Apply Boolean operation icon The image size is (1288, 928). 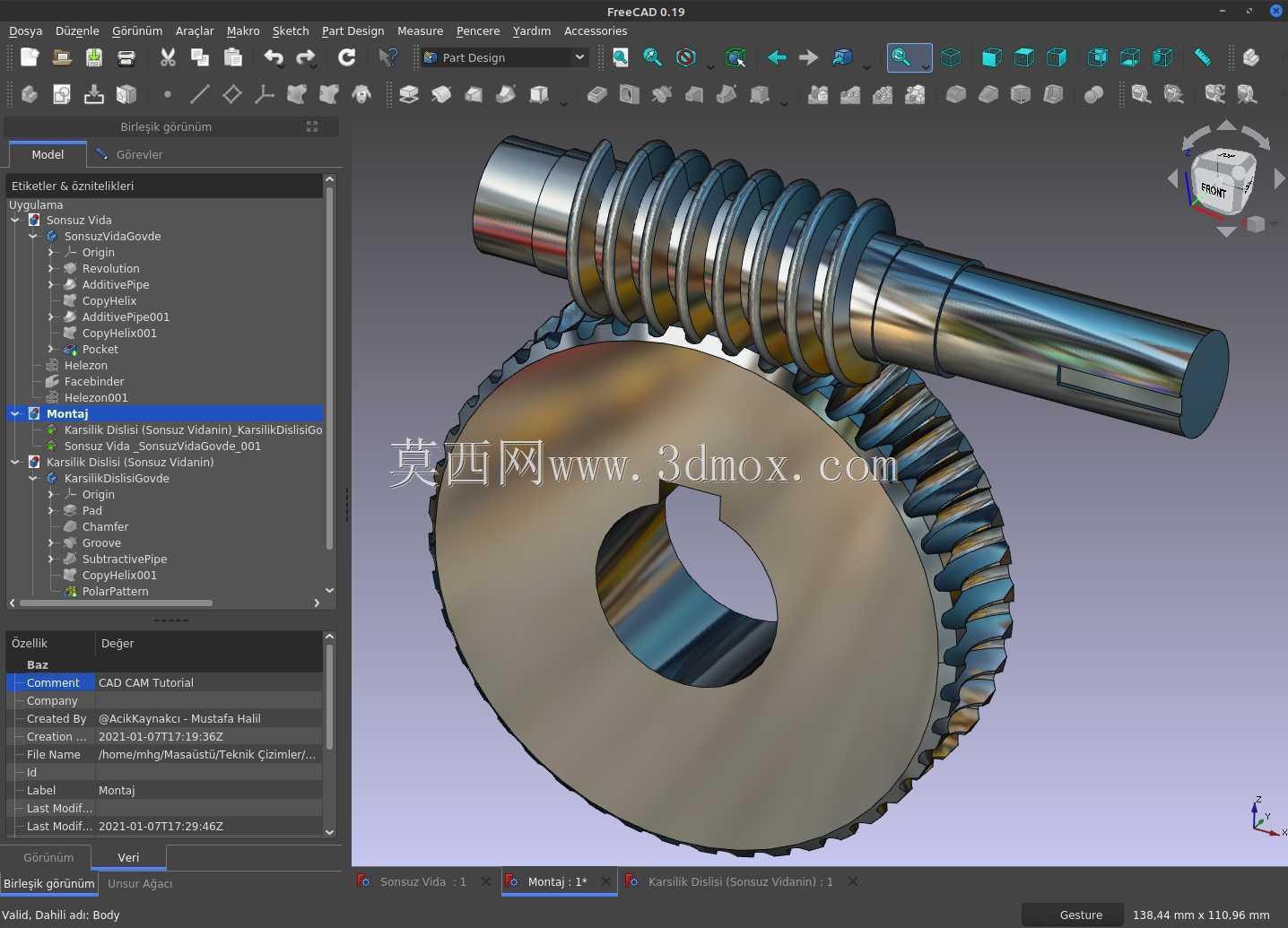tap(1093, 94)
